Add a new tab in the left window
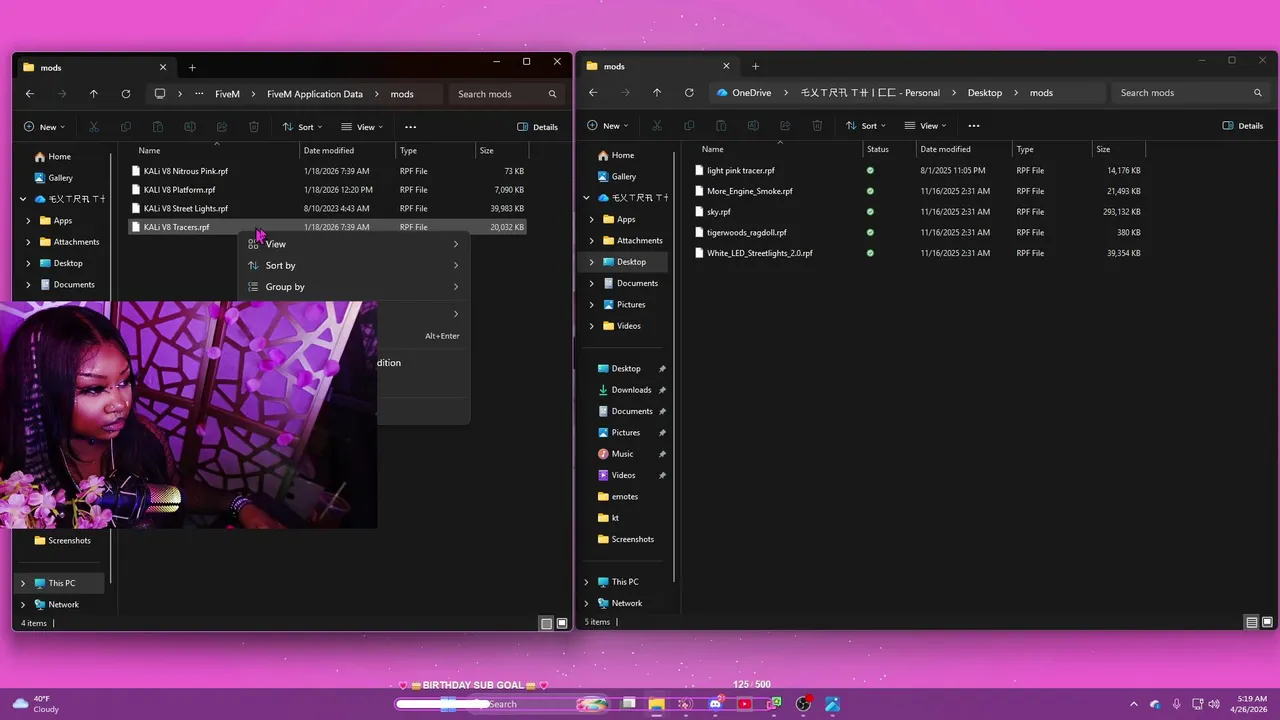Viewport: 1280px width, 720px height. click(x=192, y=68)
